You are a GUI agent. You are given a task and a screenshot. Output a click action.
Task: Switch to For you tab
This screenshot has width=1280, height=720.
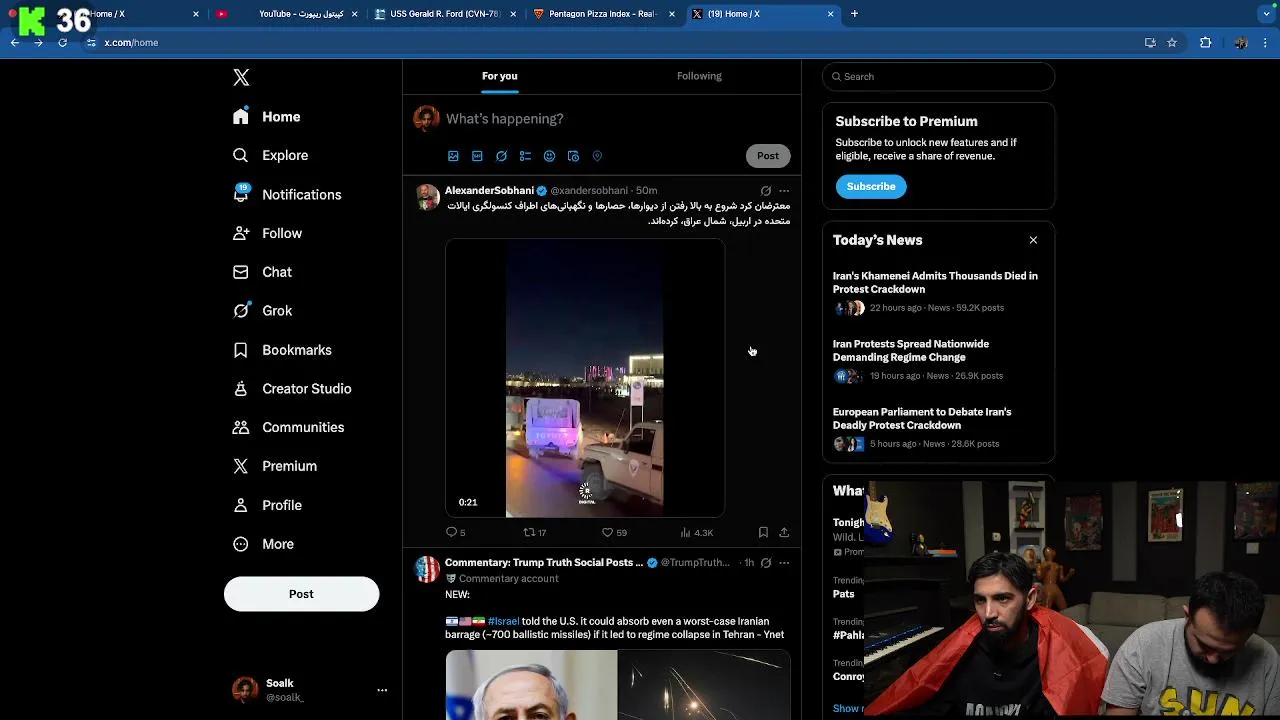point(500,76)
